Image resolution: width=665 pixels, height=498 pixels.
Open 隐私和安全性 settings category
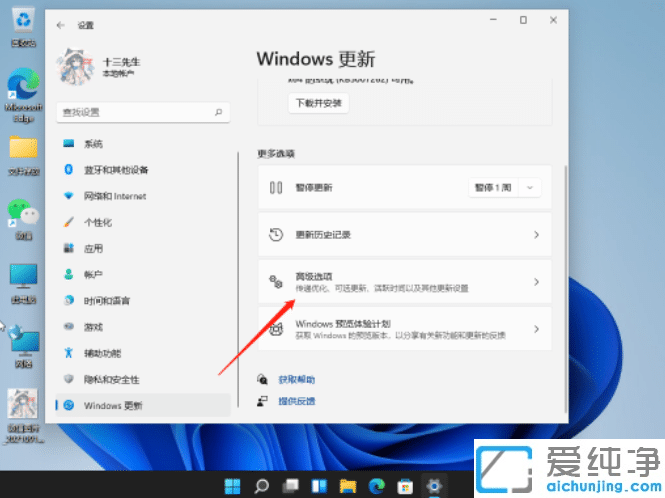(x=143, y=379)
